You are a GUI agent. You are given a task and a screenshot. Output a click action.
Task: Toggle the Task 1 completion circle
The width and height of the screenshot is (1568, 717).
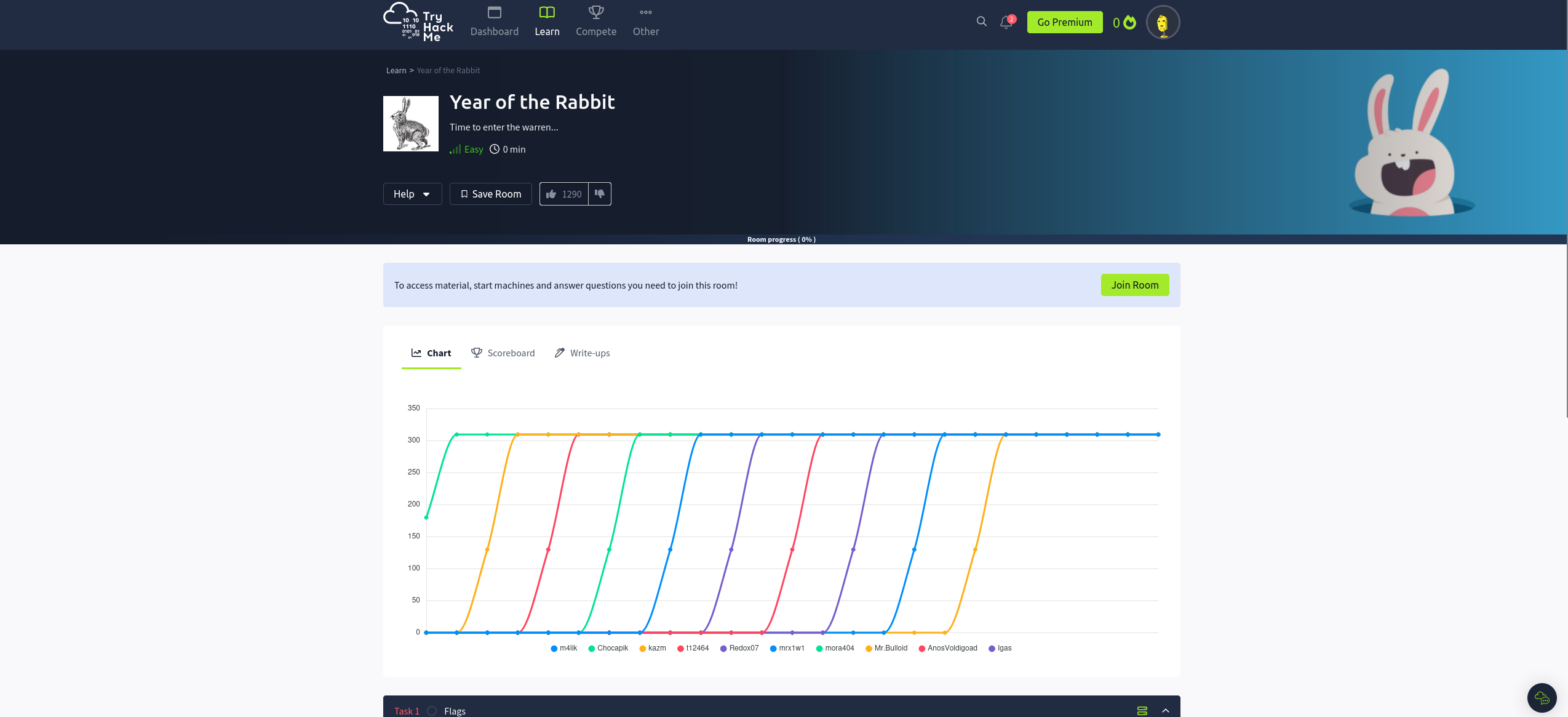pyautogui.click(x=432, y=711)
